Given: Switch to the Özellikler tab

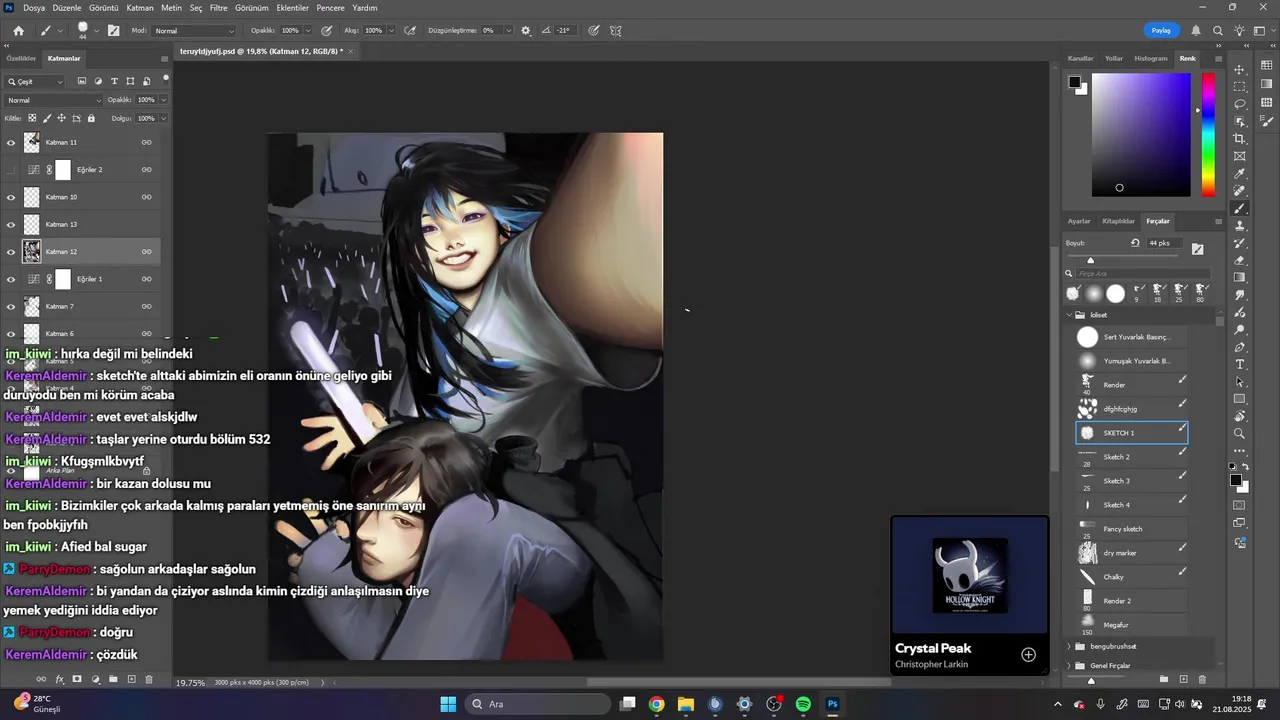Looking at the screenshot, I should tap(21, 58).
